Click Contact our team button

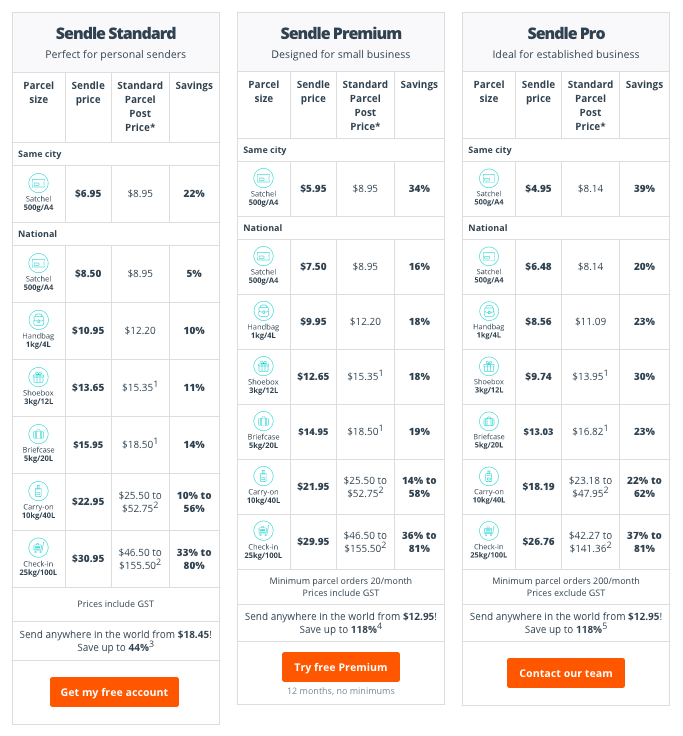[x=566, y=673]
